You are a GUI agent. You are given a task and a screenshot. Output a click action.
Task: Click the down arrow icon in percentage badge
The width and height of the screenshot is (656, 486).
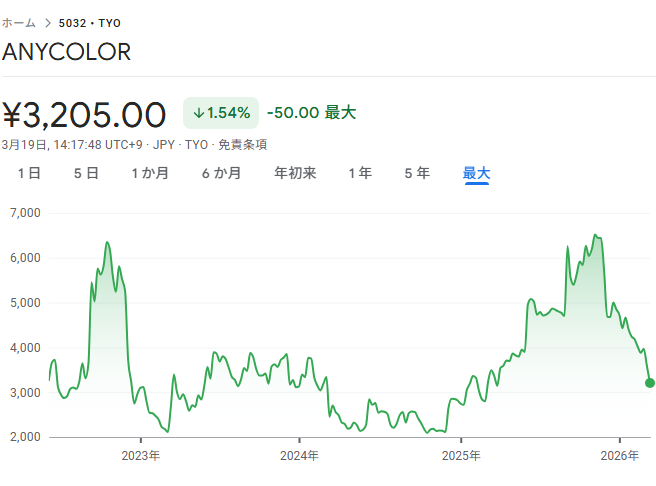[198, 113]
